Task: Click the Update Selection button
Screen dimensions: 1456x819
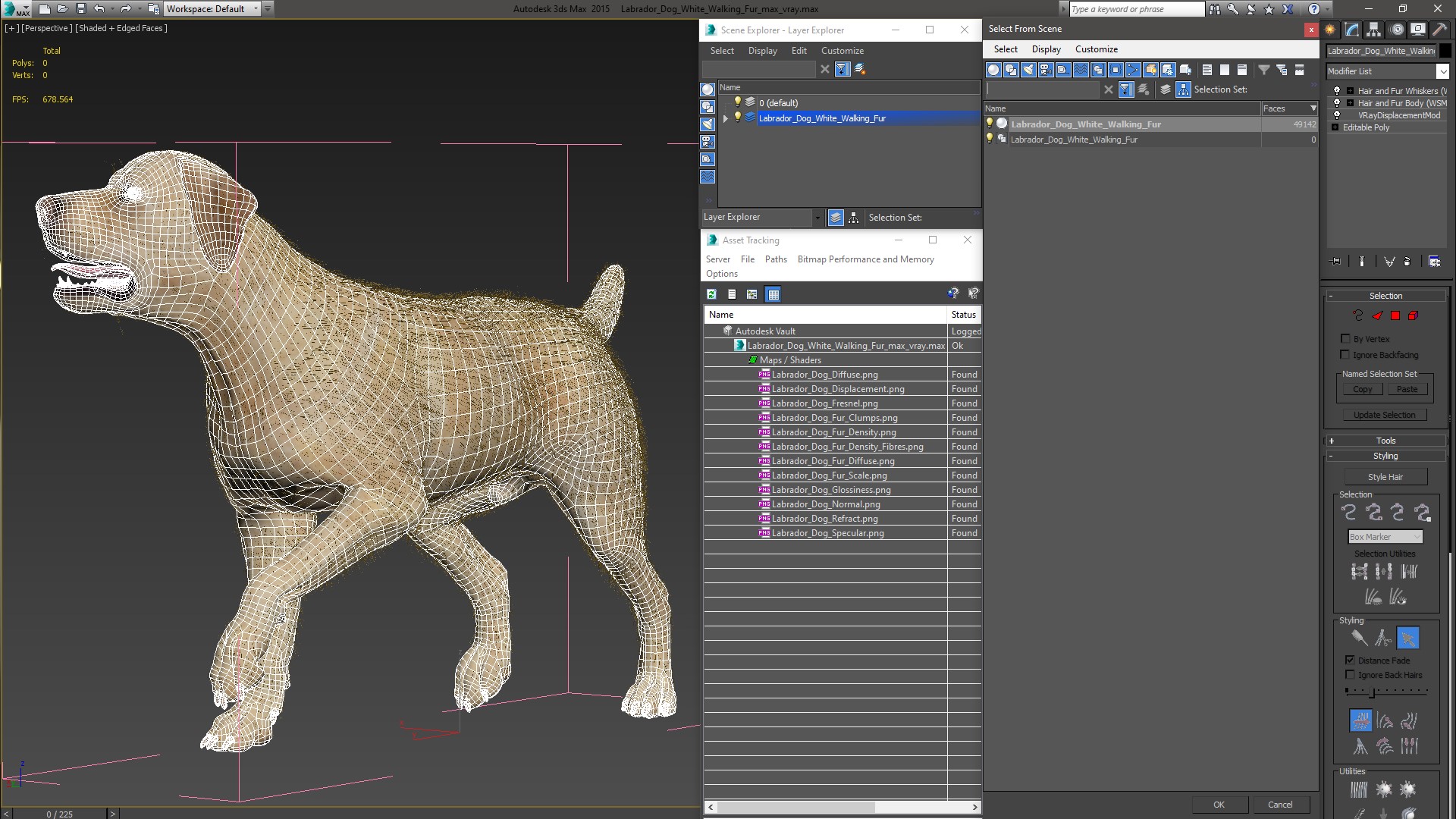Action: point(1385,415)
